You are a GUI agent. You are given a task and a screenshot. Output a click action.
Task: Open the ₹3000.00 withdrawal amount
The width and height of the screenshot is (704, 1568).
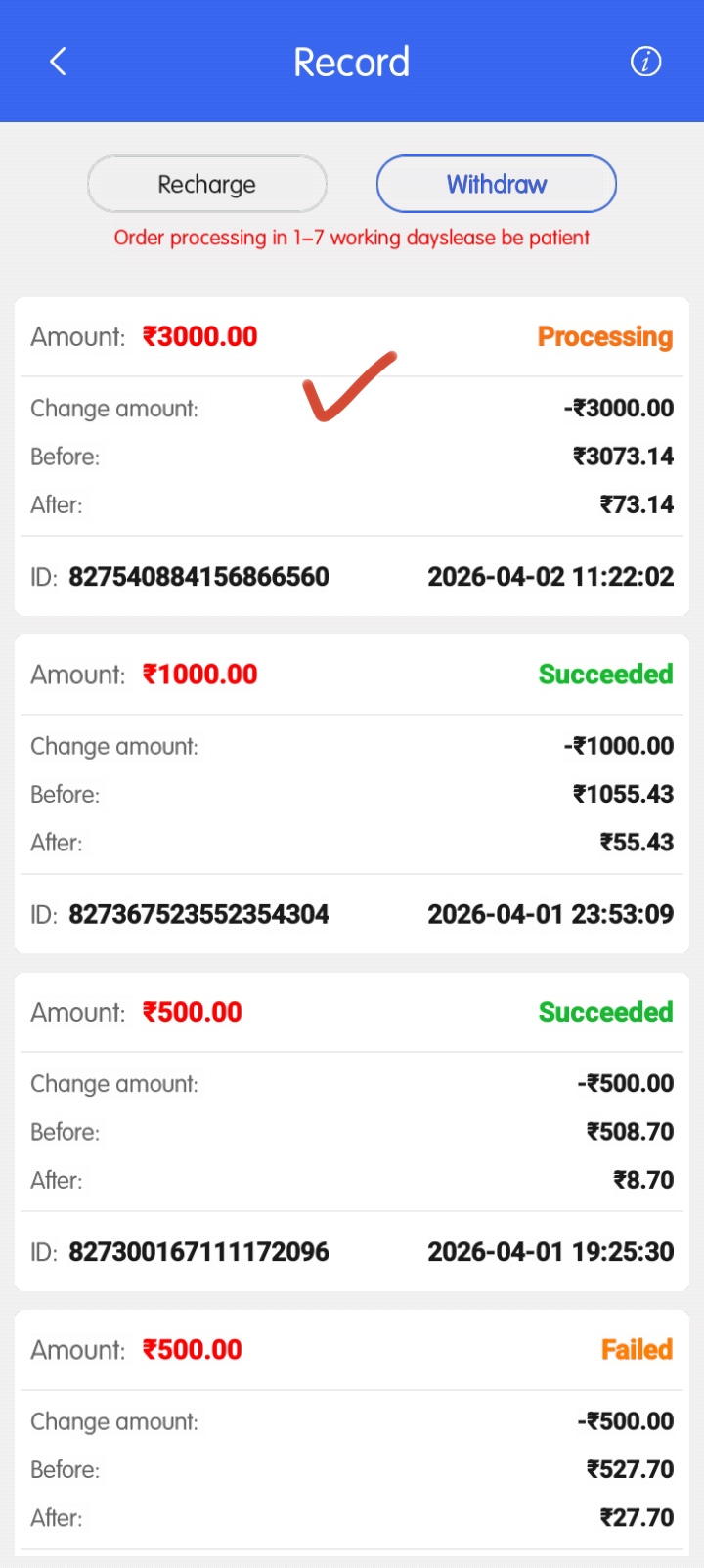200,337
